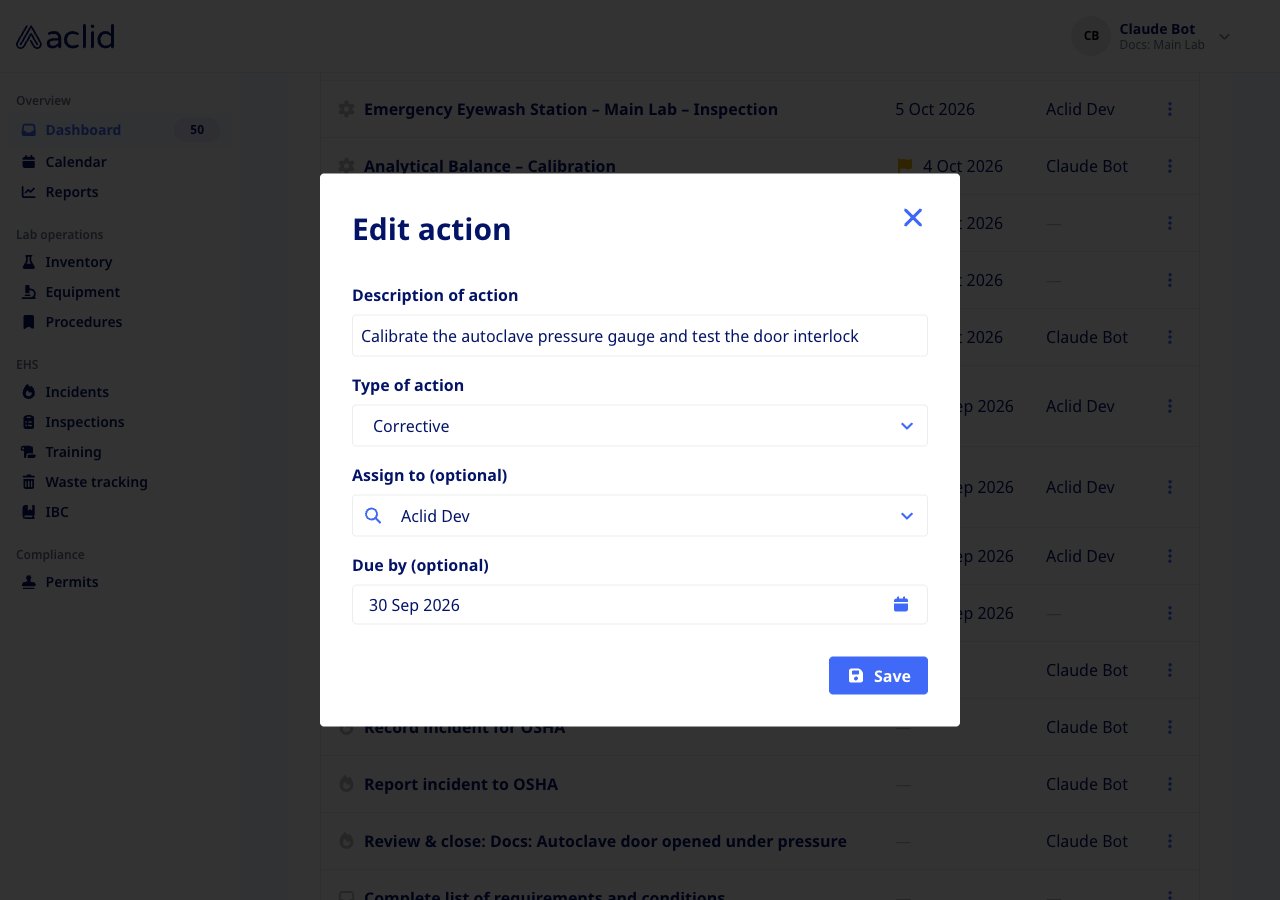The width and height of the screenshot is (1280, 900).
Task: Open kebab menu for Analytical Balance row
Action: [1170, 166]
